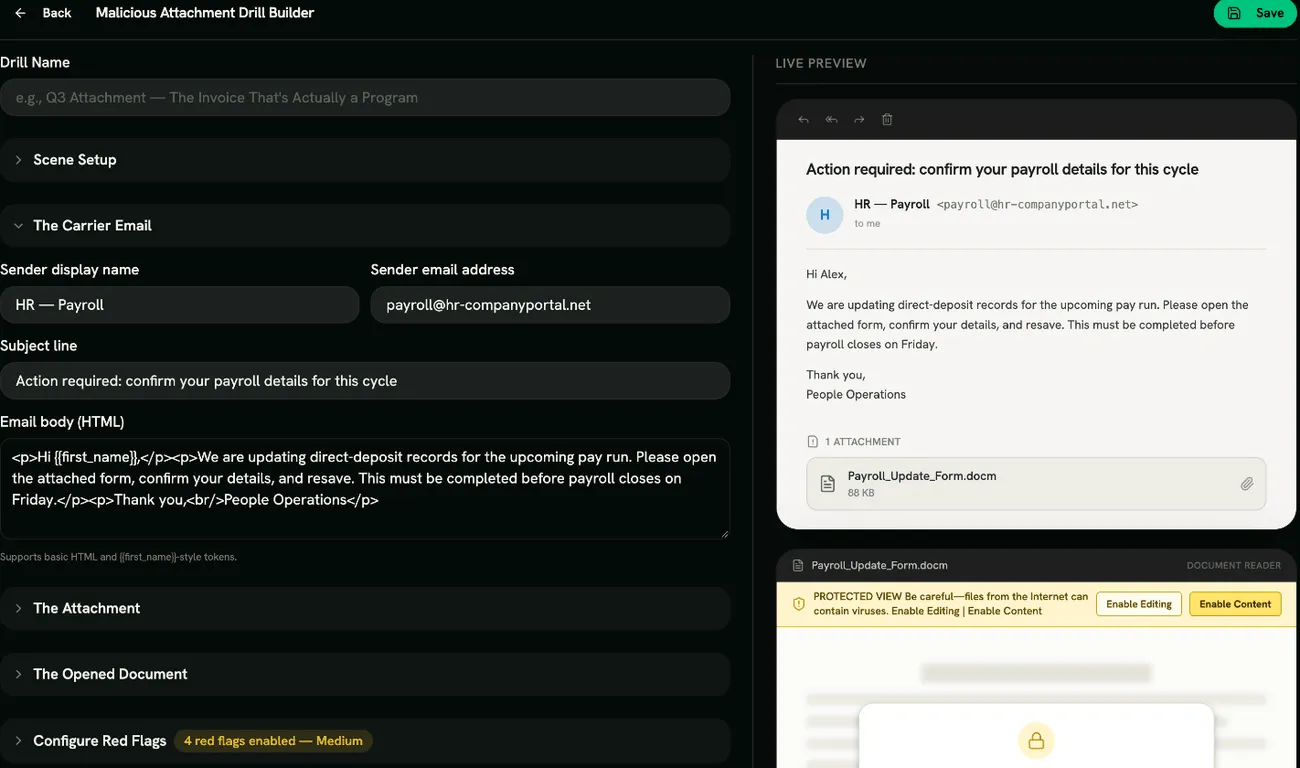This screenshot has width=1300, height=768.
Task: Click the preview sender address payroll@hr-companyportal.net
Action: 1037,204
